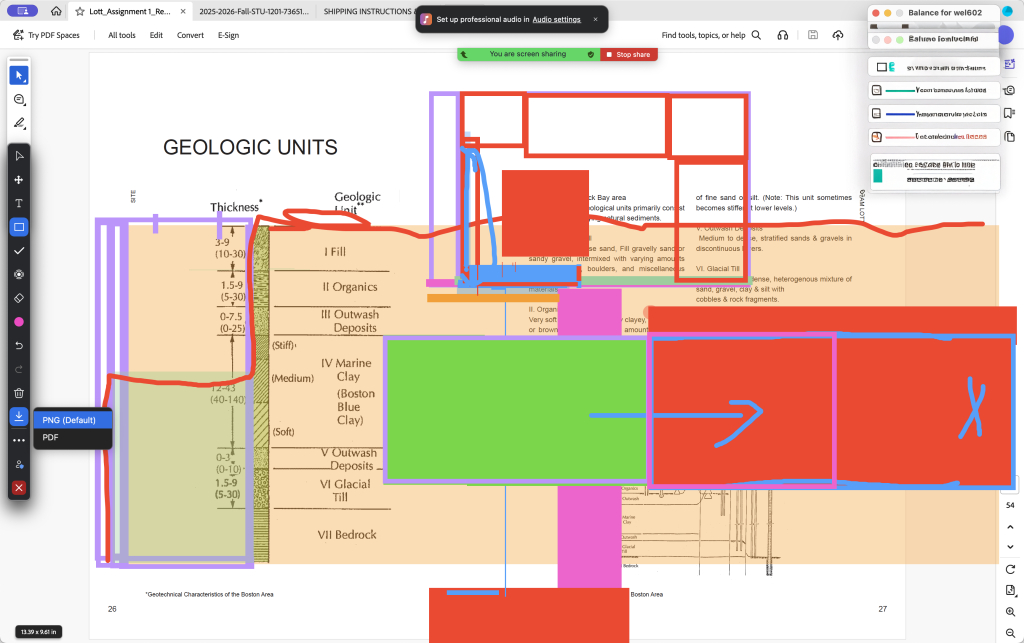Image resolution: width=1024 pixels, height=643 pixels.
Task: Pick the pink annotation color swatch
Action: (x=19, y=322)
